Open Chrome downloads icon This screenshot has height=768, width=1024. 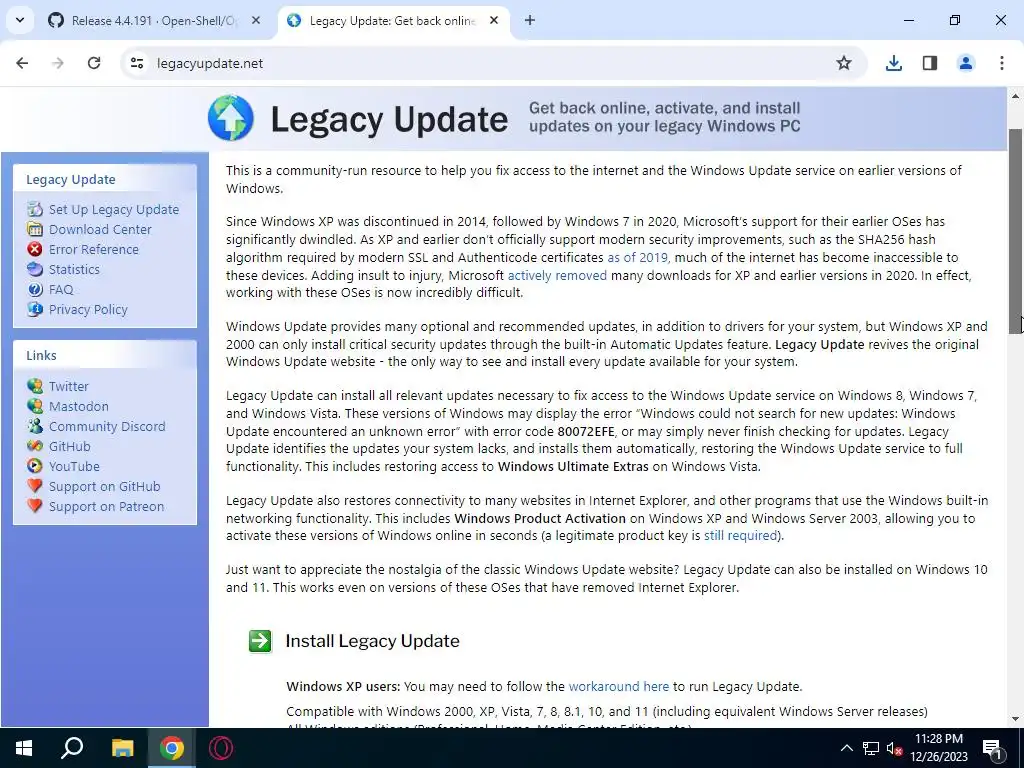[x=894, y=63]
